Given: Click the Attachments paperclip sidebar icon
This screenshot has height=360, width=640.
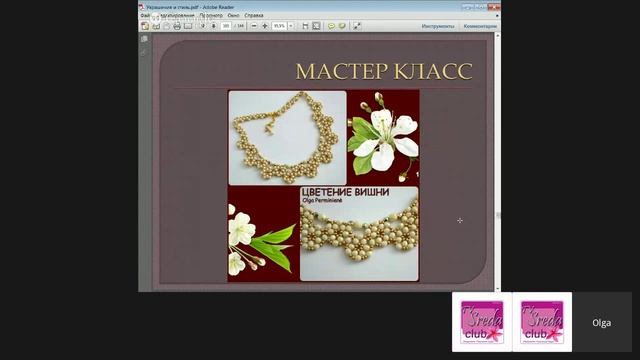Looking at the screenshot, I should tap(144, 52).
